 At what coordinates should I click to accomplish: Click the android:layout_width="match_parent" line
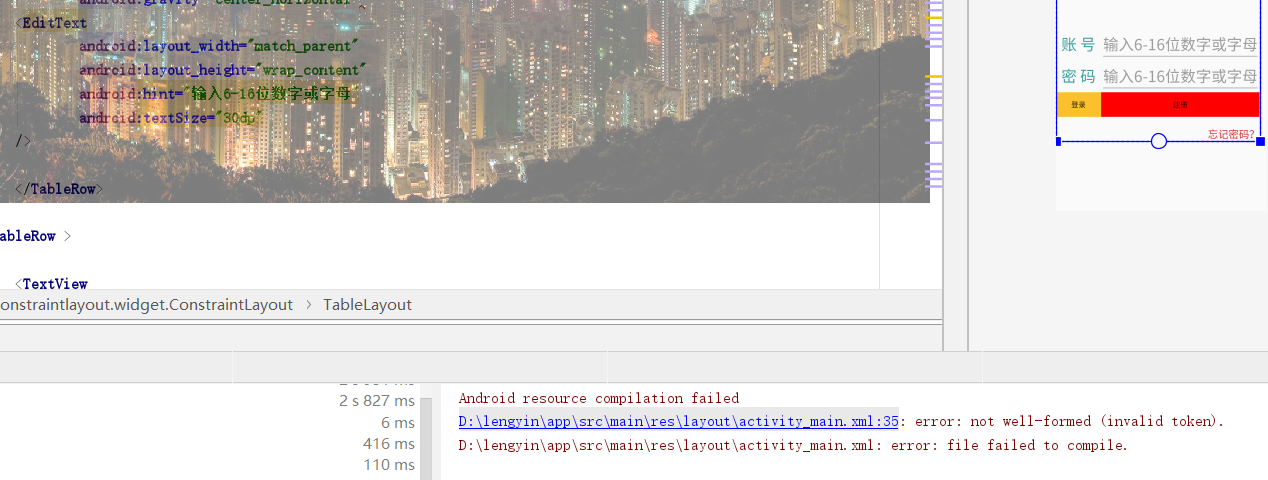[218, 46]
